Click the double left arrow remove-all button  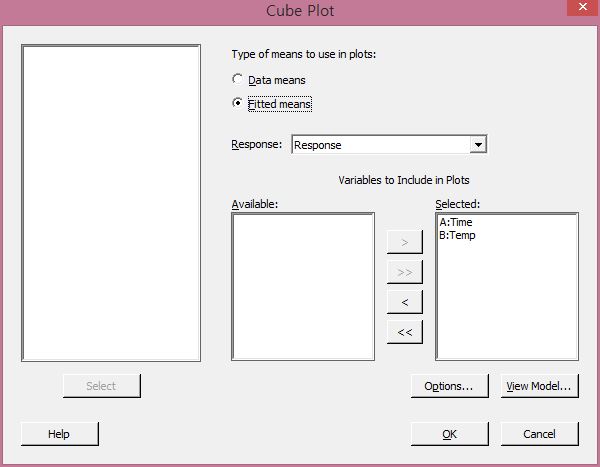click(404, 331)
